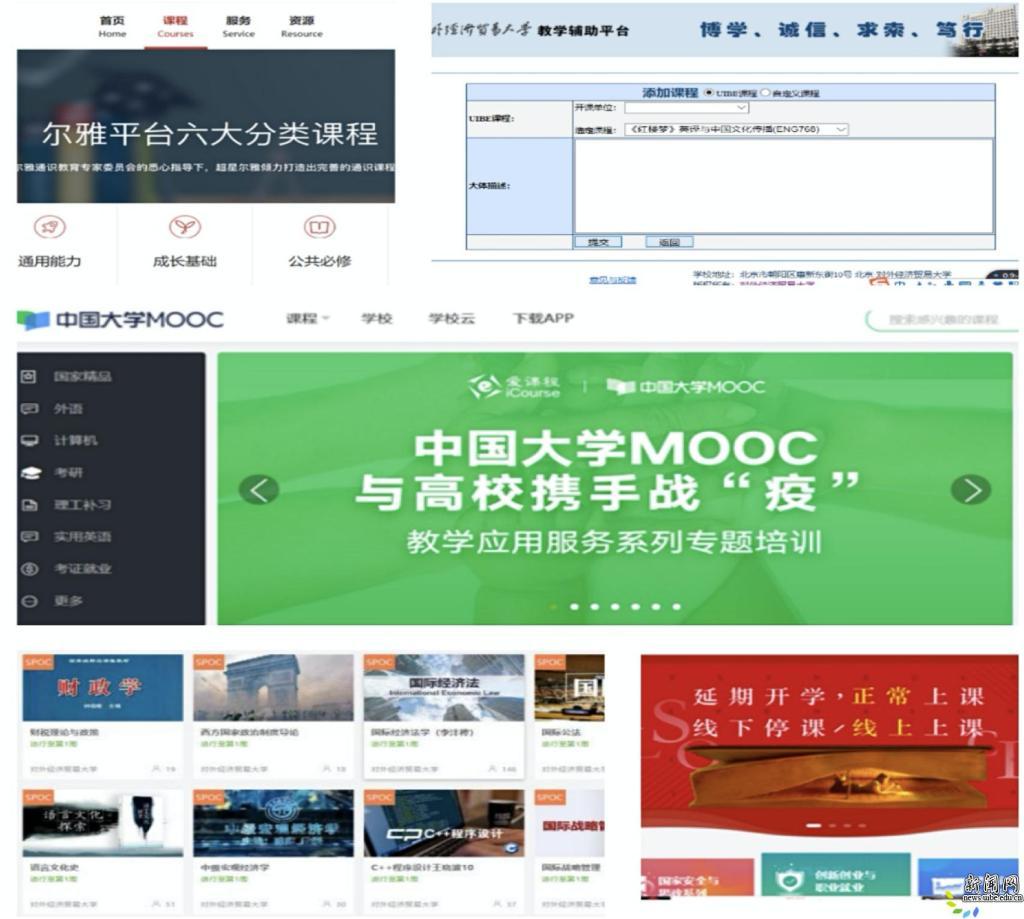Click the 计算机 monitor icon in sidebar
Screen dimensions: 1024x919
(x=30, y=441)
